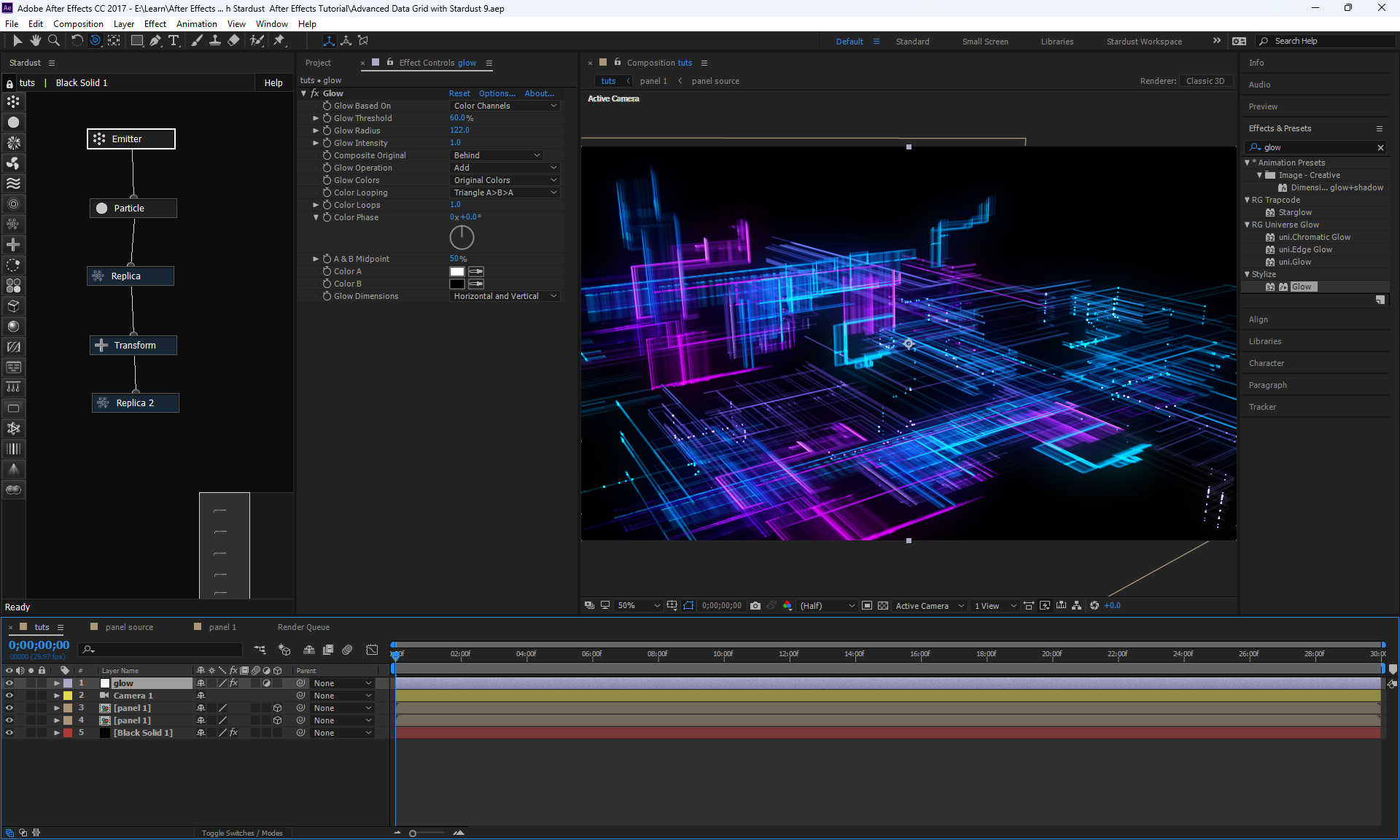The width and height of the screenshot is (1400, 840).
Task: Open the Animation menu
Action: [196, 24]
